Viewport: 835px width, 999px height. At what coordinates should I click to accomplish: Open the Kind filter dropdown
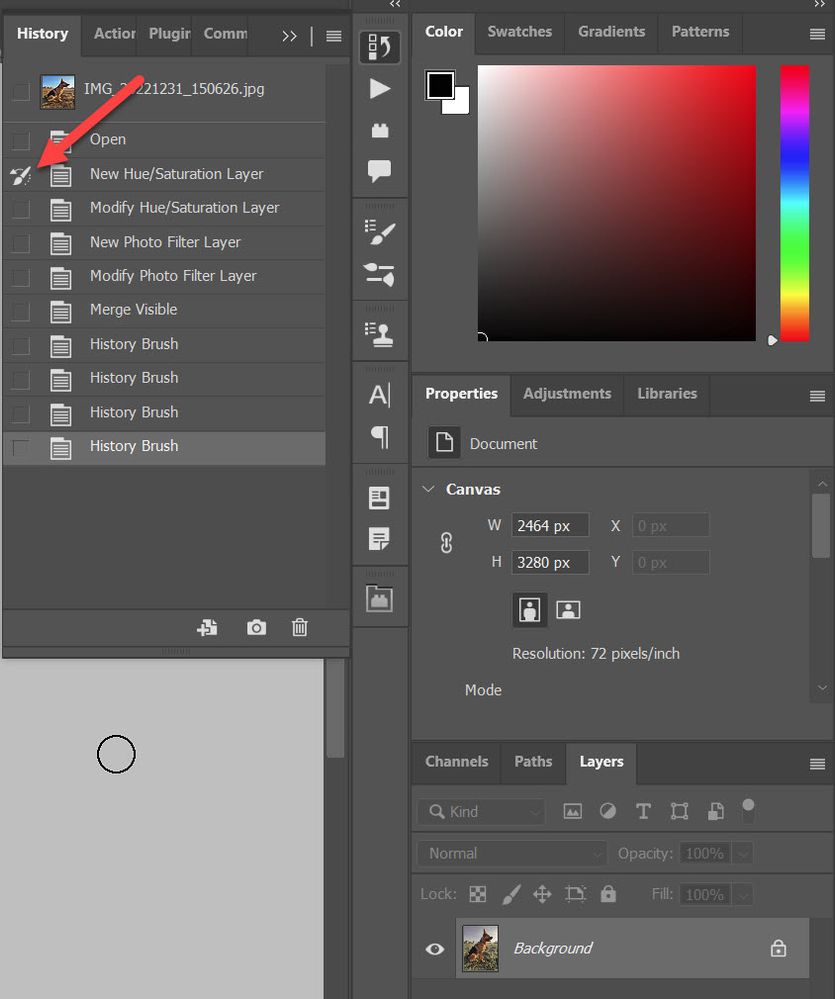coord(480,811)
